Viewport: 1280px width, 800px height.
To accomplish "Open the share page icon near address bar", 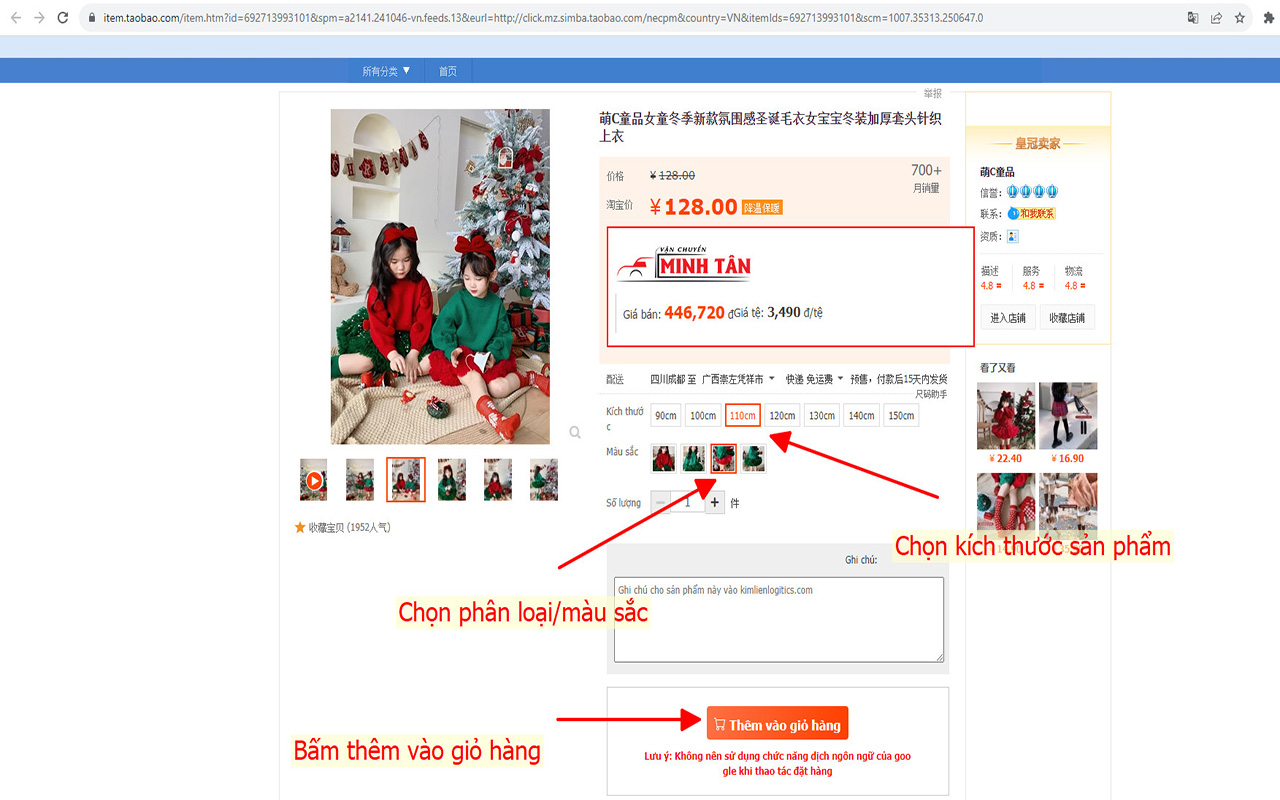I will (1216, 17).
